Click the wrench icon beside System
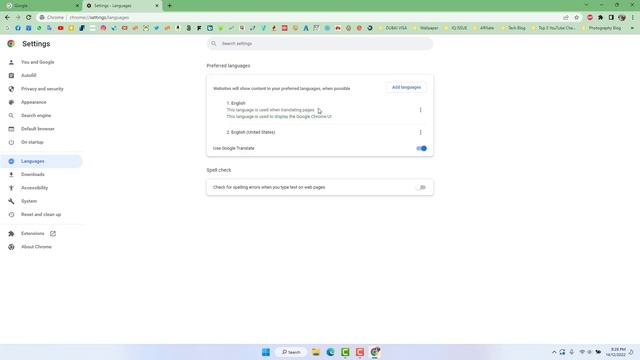 tap(11, 201)
